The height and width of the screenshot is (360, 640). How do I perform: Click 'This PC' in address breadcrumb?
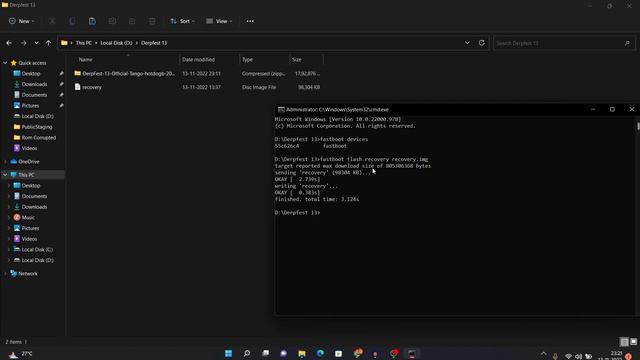tap(84, 43)
